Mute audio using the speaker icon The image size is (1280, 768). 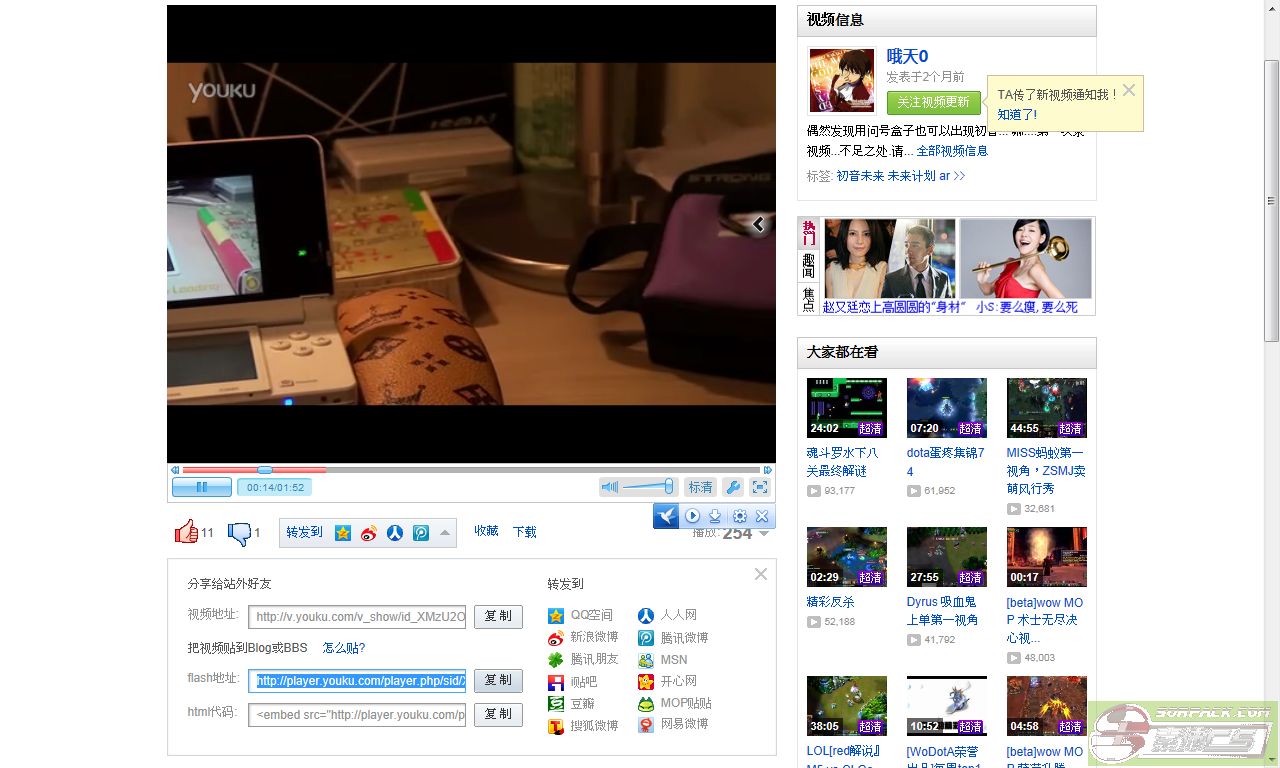(609, 487)
